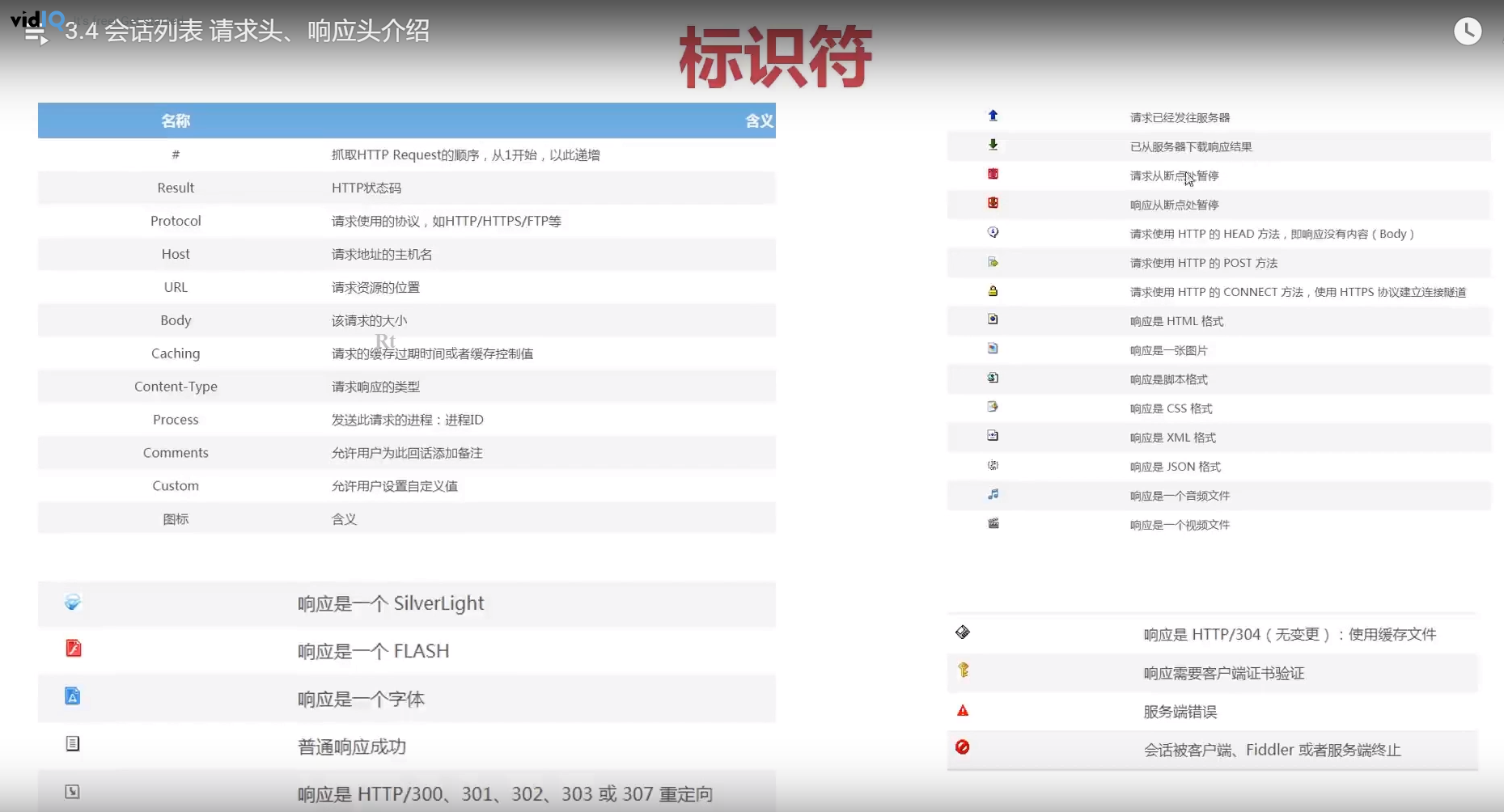Click the red FLASH response icon
This screenshot has height=812, width=1504.
click(x=73, y=649)
